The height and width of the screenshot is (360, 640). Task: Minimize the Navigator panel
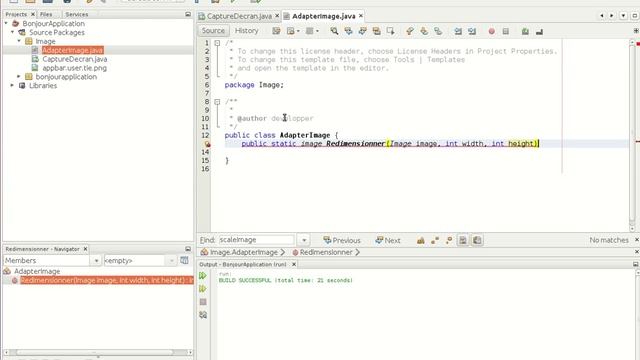[188, 249]
